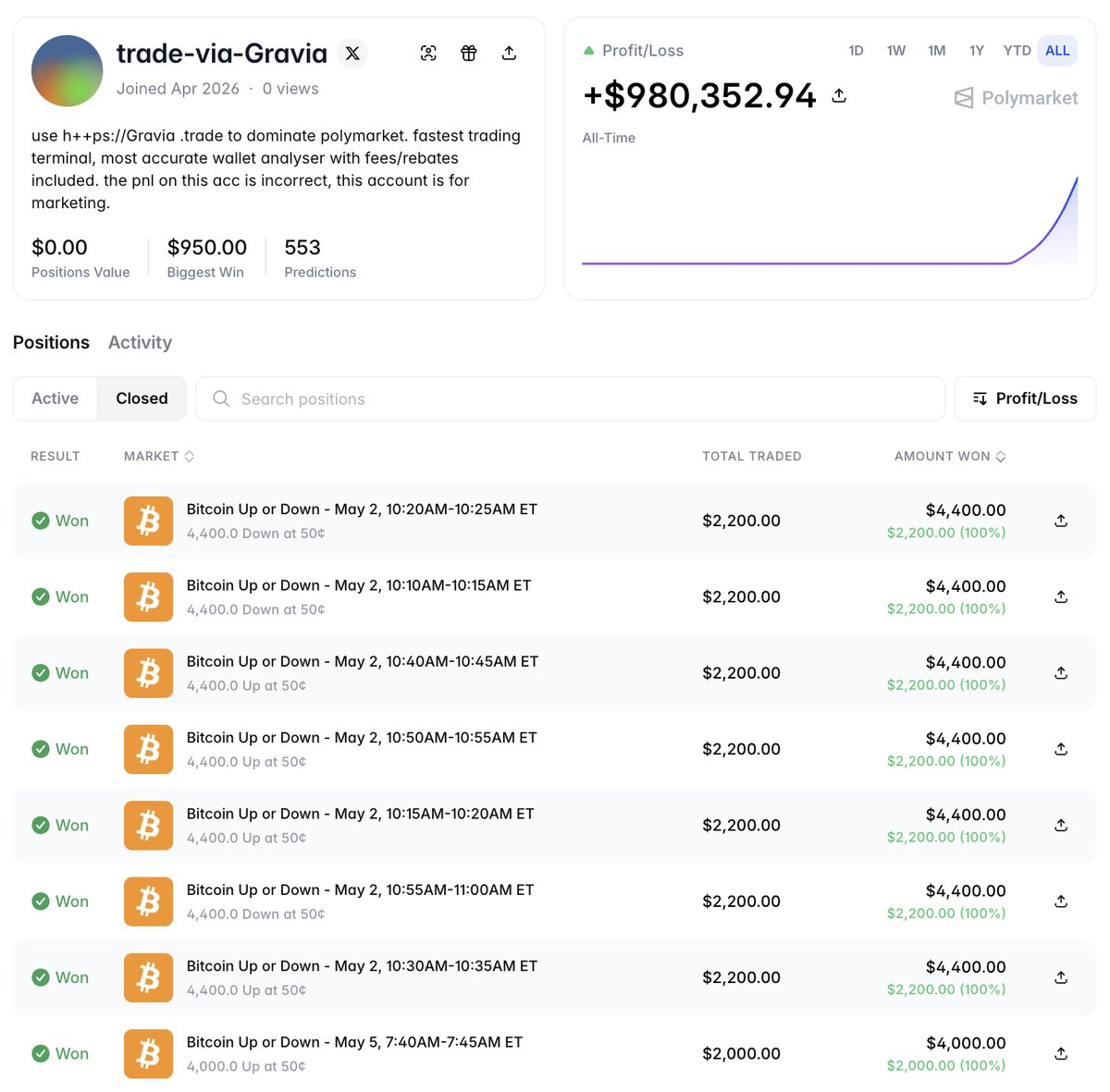Click Bitcoin icon of 10:40AM-10:45AM market

pyautogui.click(x=148, y=673)
